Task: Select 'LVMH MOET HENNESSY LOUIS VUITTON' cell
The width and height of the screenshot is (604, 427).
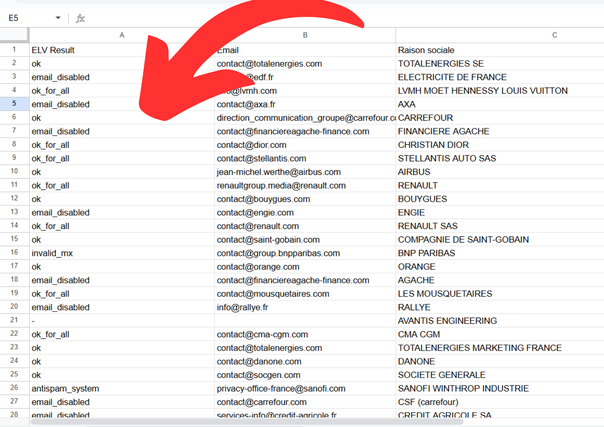Action: click(500, 90)
